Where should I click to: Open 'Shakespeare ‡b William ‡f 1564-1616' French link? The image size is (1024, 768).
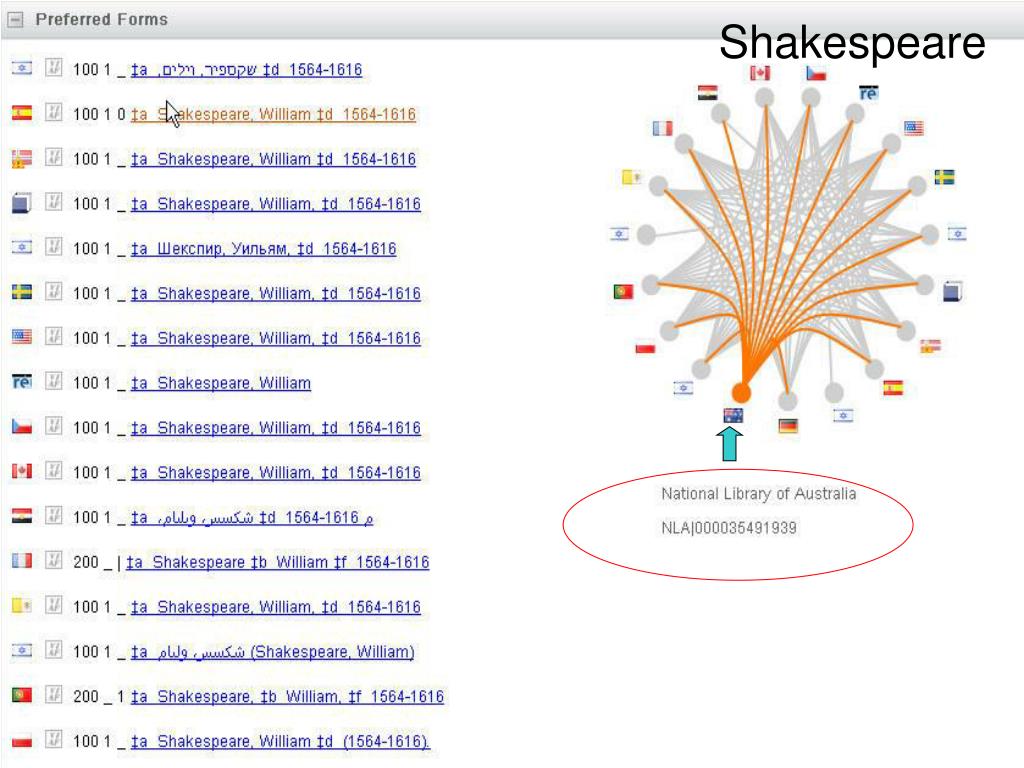278,562
